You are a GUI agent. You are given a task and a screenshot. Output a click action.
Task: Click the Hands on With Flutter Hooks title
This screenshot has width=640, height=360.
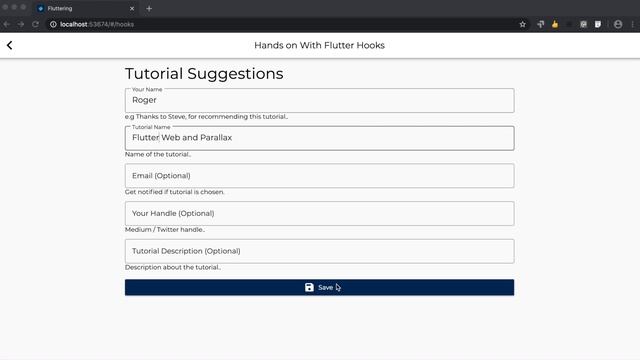(320, 45)
